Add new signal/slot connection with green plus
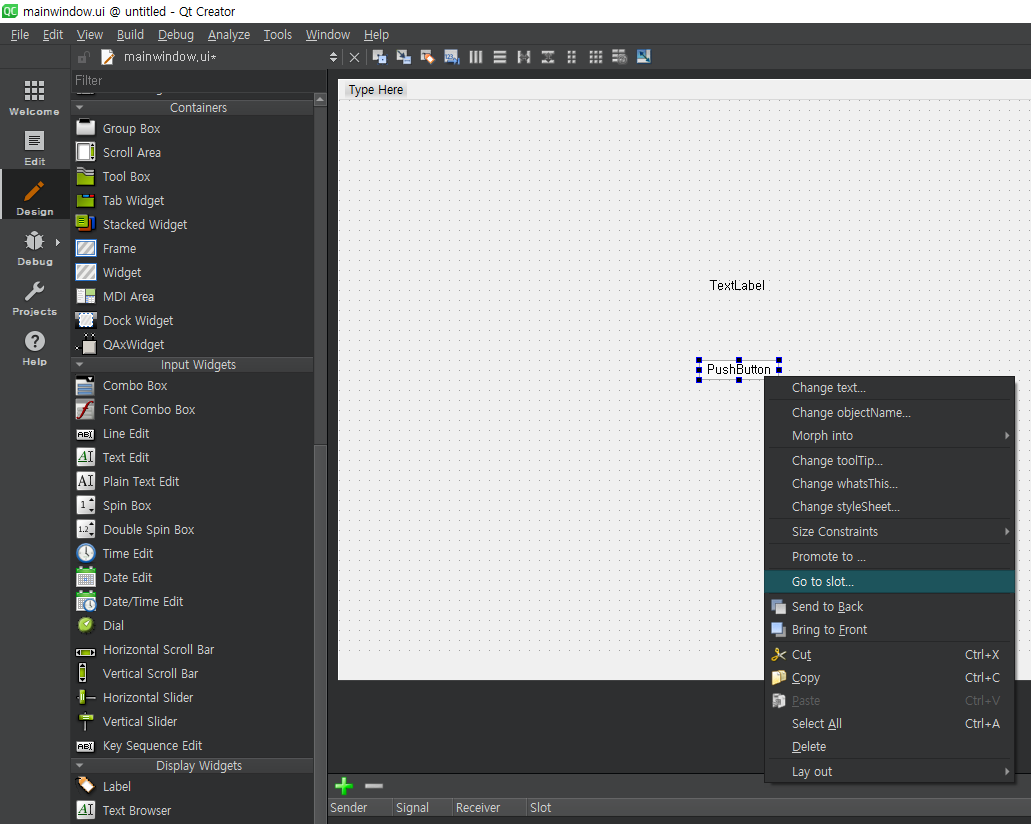The image size is (1031, 824). click(x=344, y=786)
